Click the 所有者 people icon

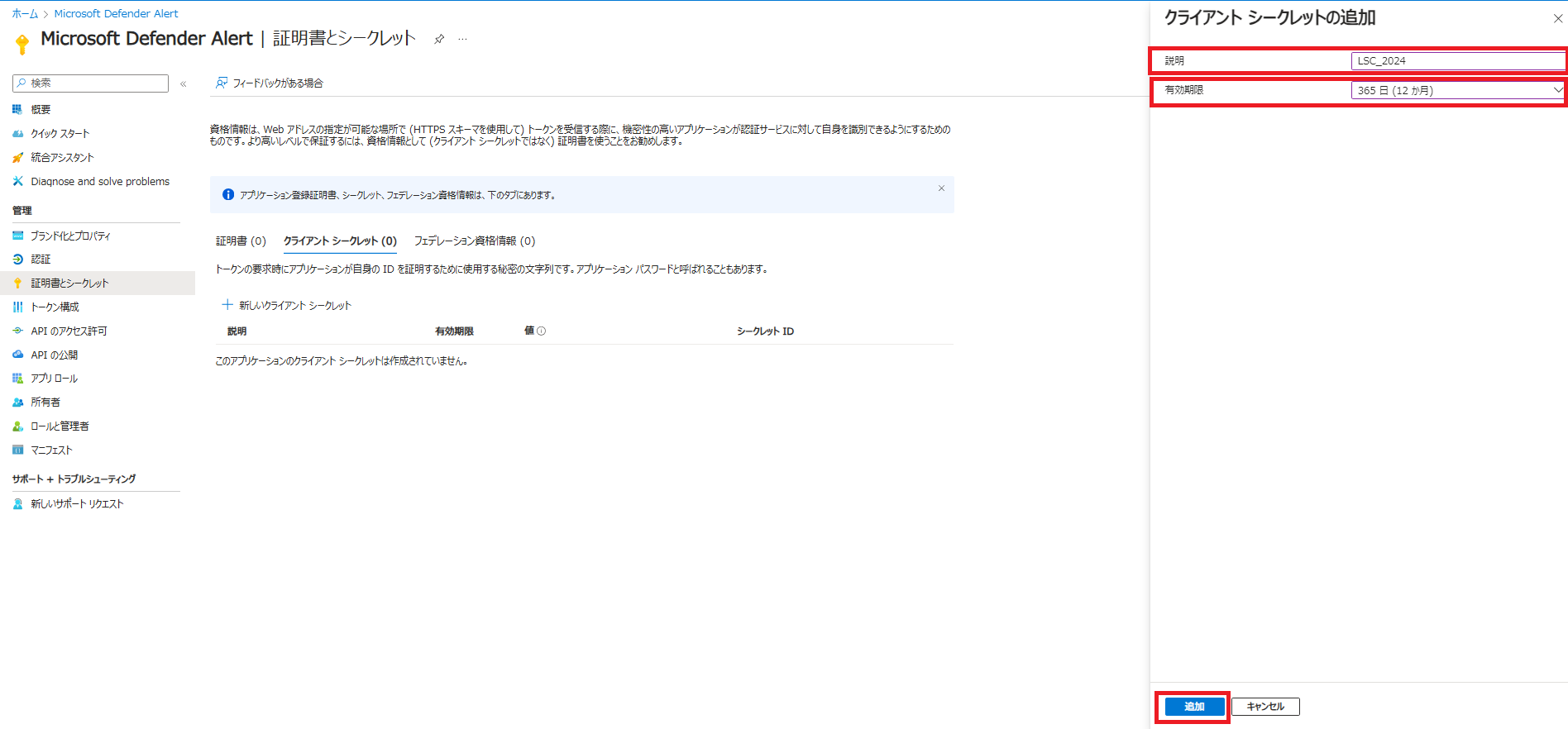tap(17, 402)
